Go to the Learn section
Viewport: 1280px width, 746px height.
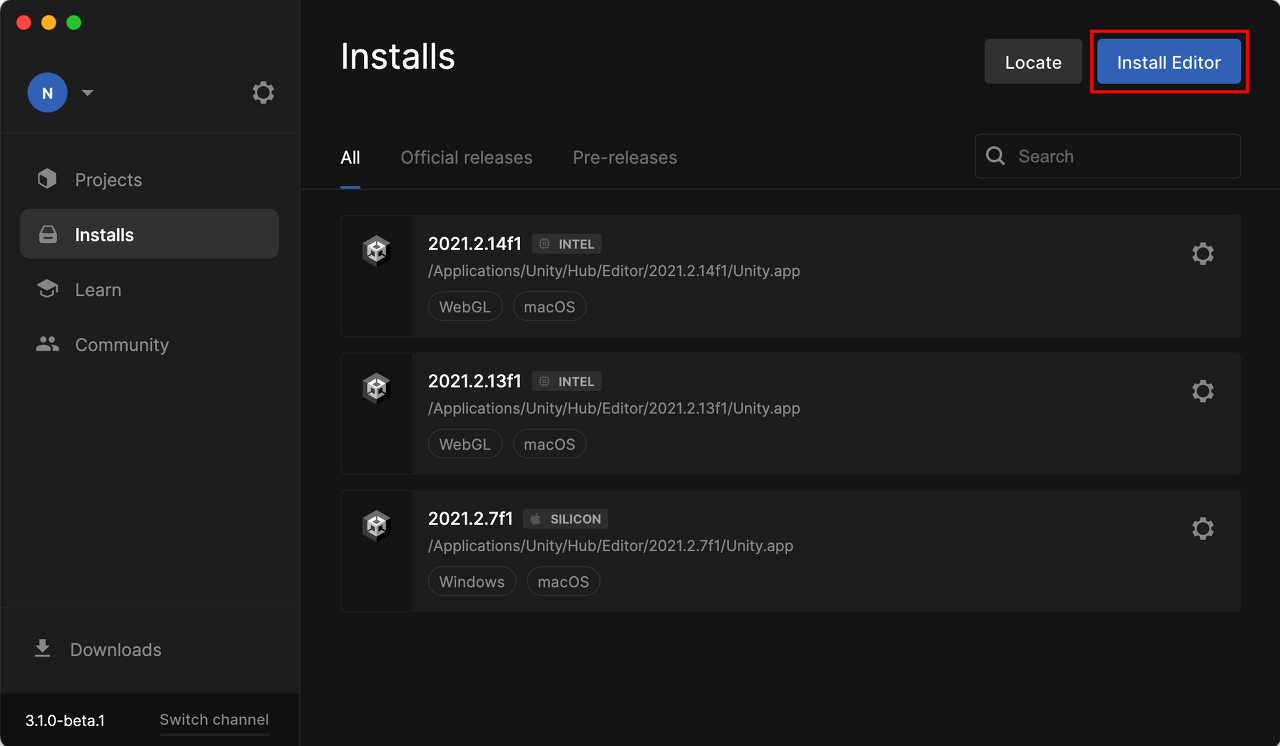tap(149, 290)
